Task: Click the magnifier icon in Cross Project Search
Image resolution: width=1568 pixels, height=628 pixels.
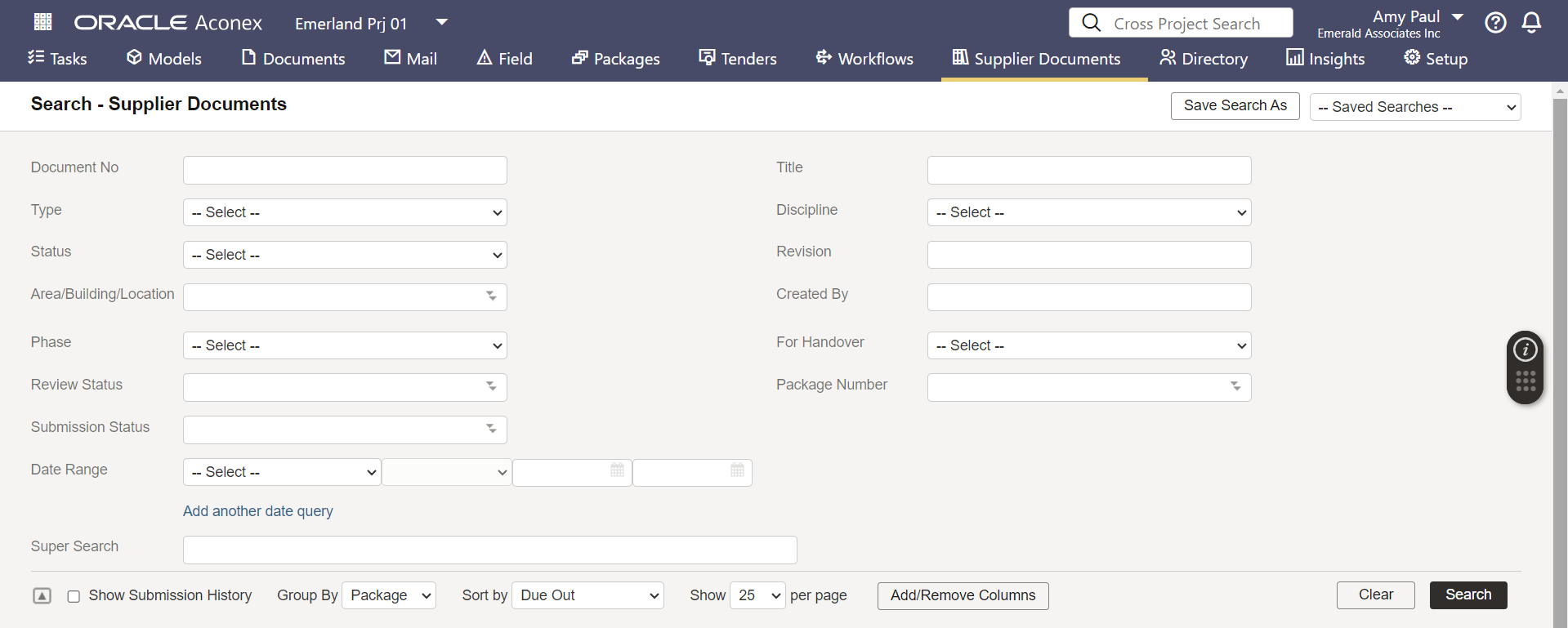Action: [x=1092, y=23]
